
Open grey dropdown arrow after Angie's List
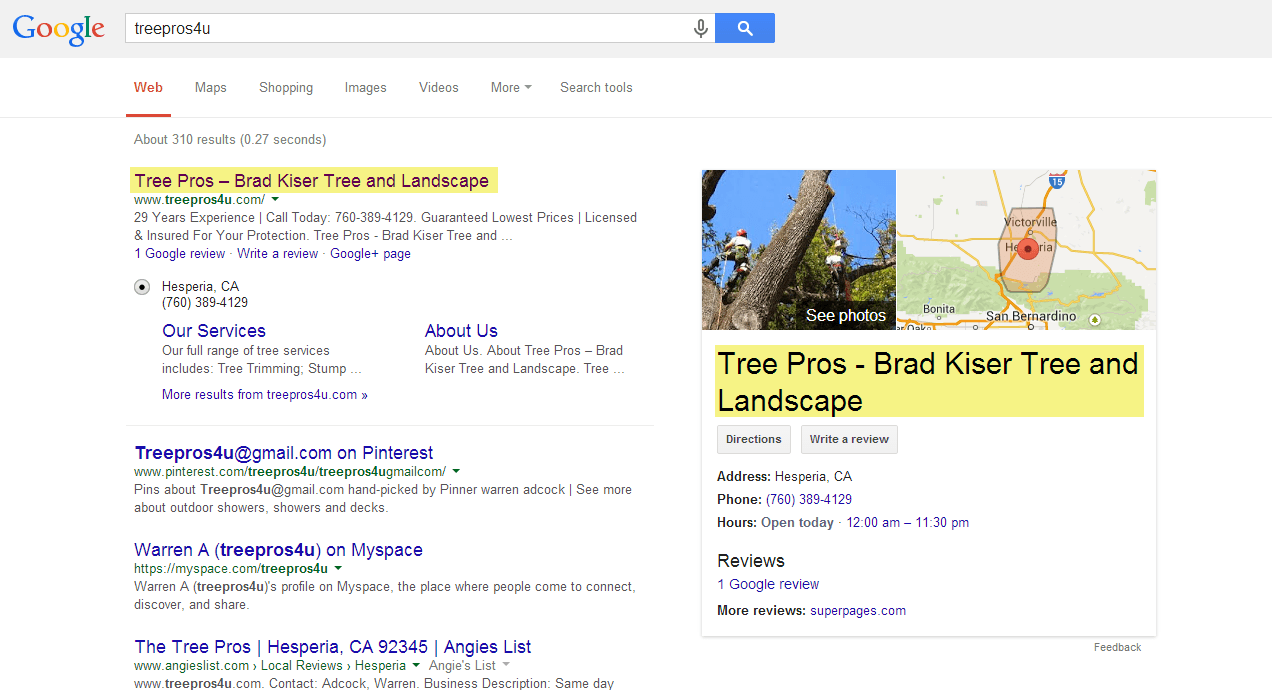click(x=506, y=666)
